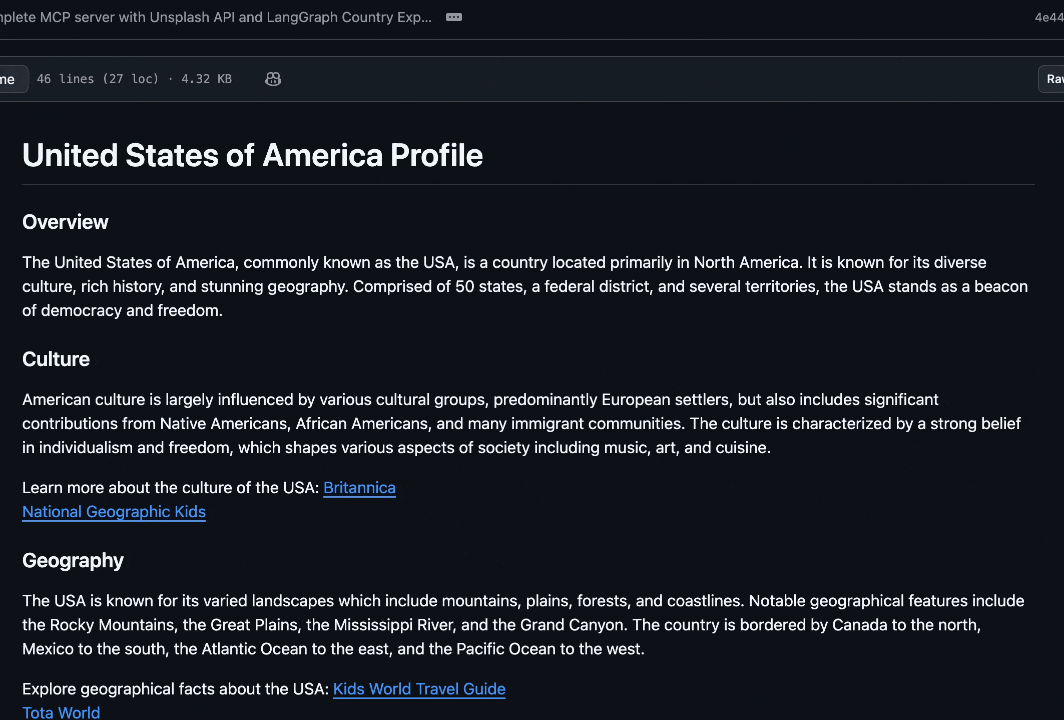Open the Kids World Travel Guide link
Image resolution: width=1064 pixels, height=720 pixels.
point(418,689)
